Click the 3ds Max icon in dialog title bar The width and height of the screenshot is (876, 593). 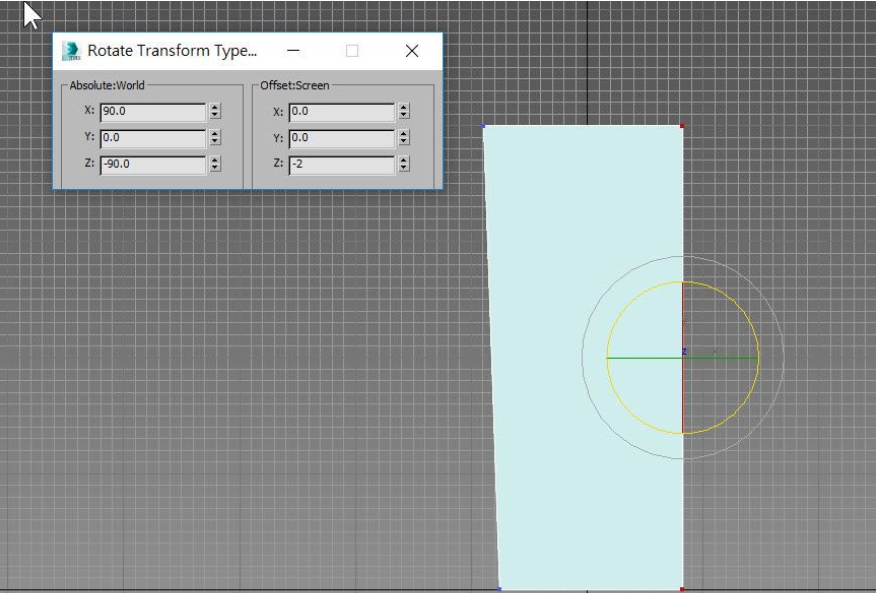point(72,51)
